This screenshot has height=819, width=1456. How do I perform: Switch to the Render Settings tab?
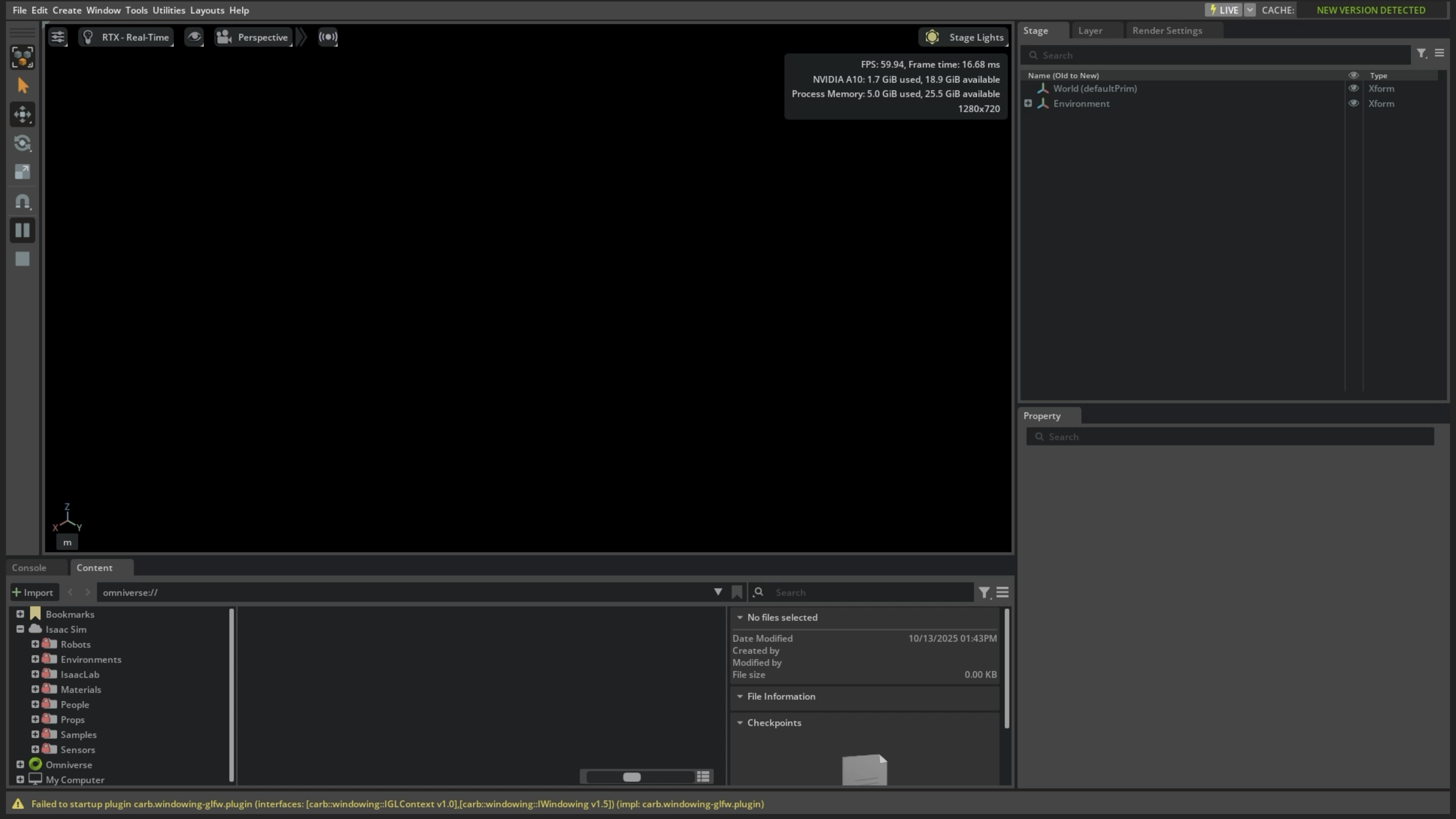tap(1167, 30)
